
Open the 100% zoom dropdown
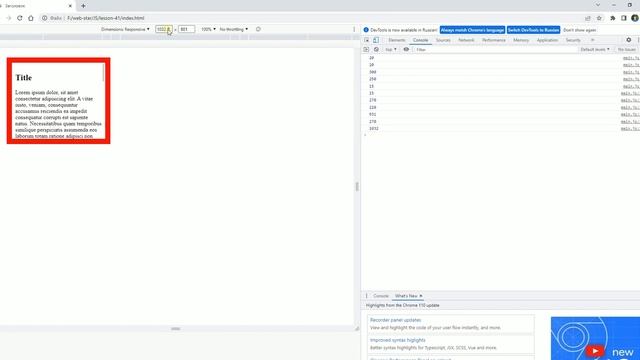[x=209, y=29]
